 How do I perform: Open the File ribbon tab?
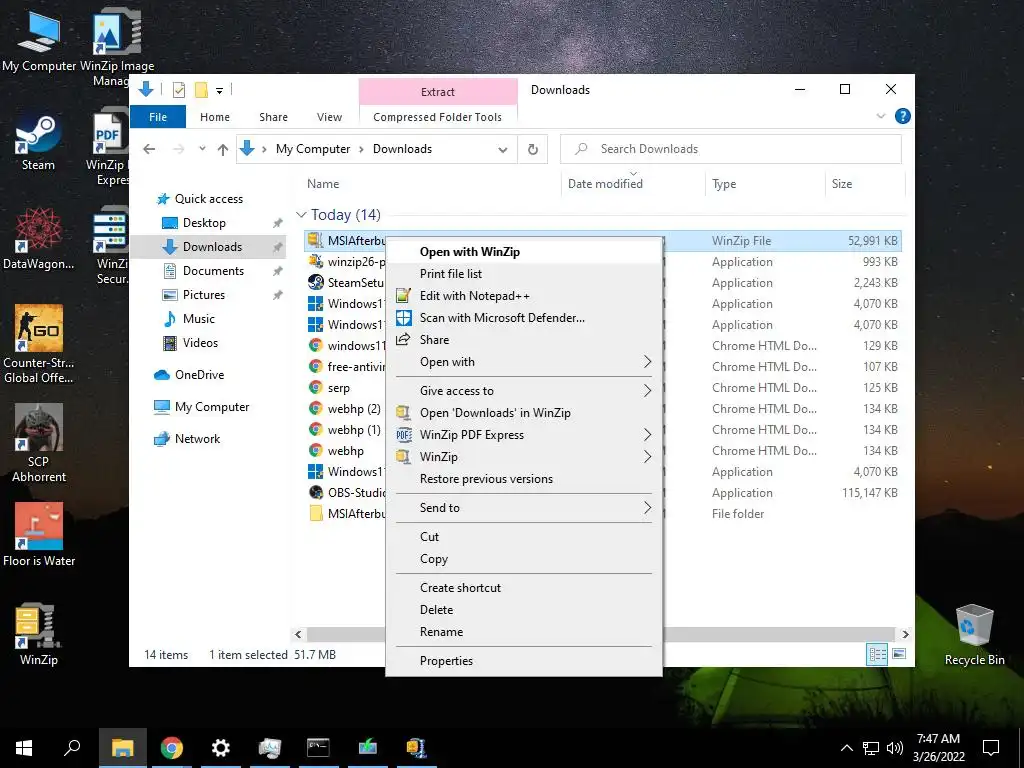pos(158,117)
